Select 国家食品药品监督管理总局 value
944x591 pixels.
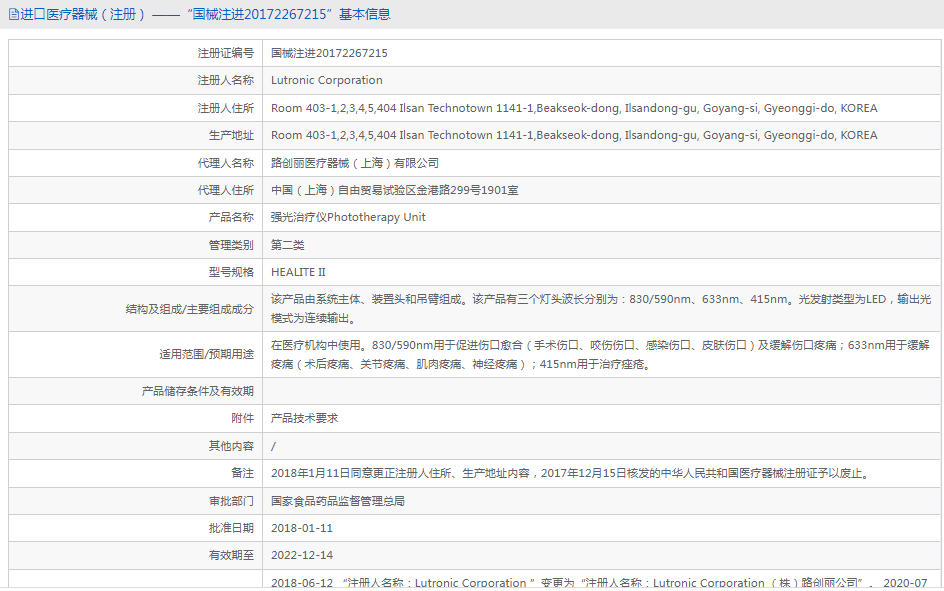click(x=338, y=501)
